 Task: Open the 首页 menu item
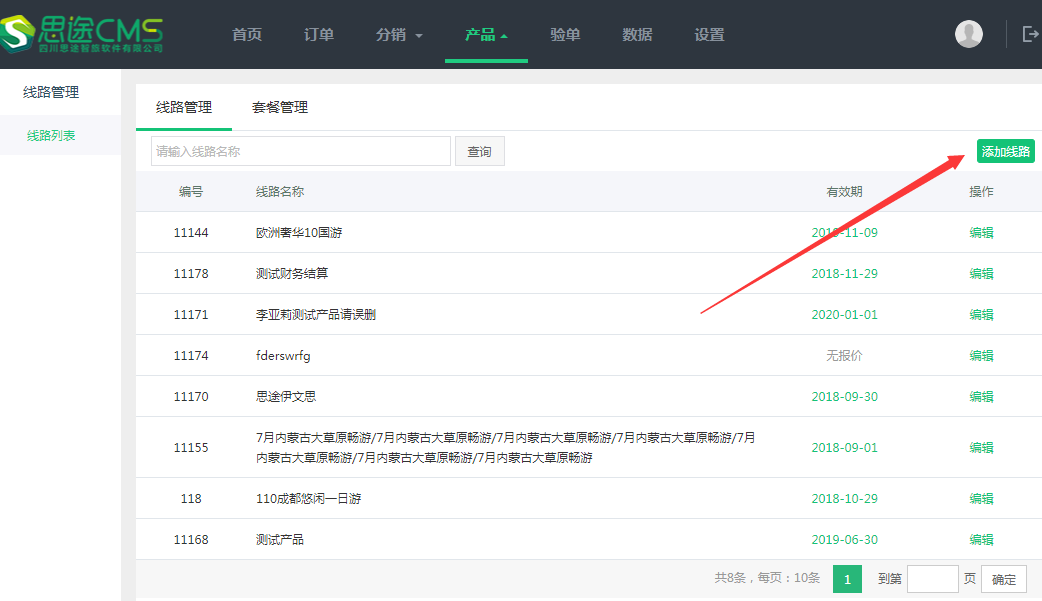click(x=247, y=35)
